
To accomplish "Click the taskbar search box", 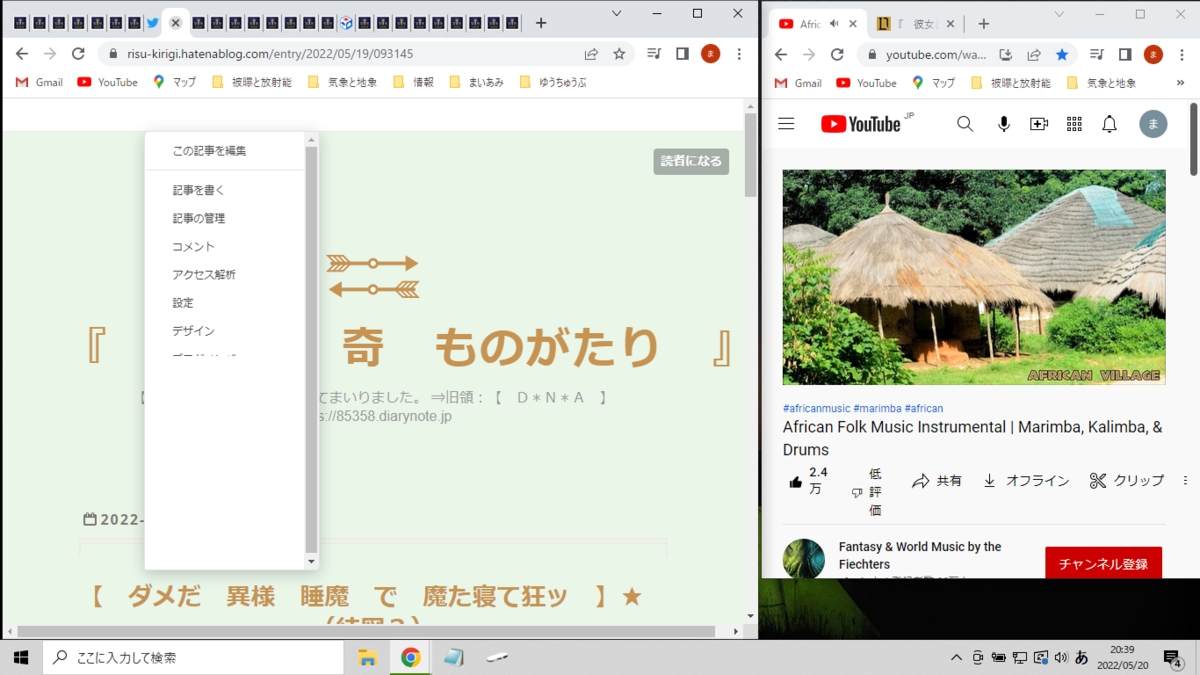I will [193, 657].
